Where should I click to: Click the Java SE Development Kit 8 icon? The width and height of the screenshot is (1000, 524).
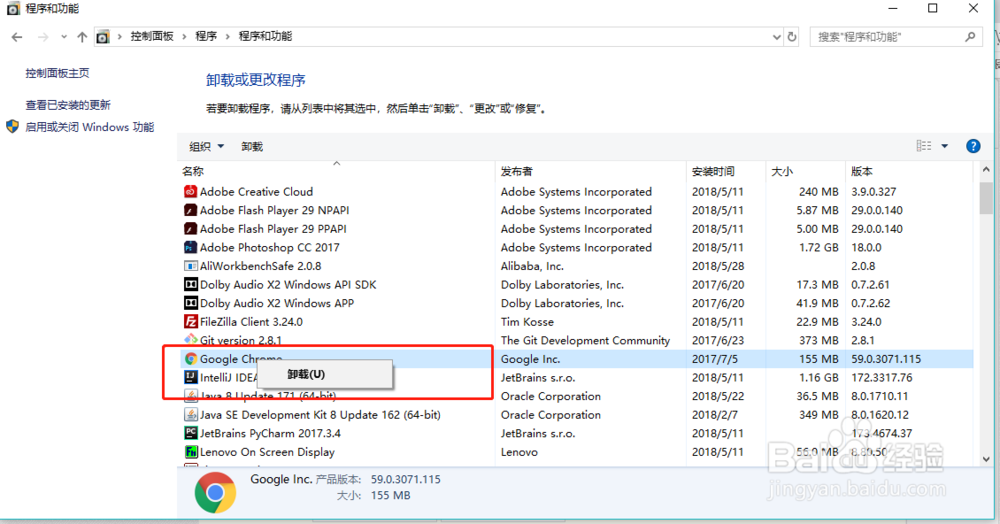pos(190,414)
